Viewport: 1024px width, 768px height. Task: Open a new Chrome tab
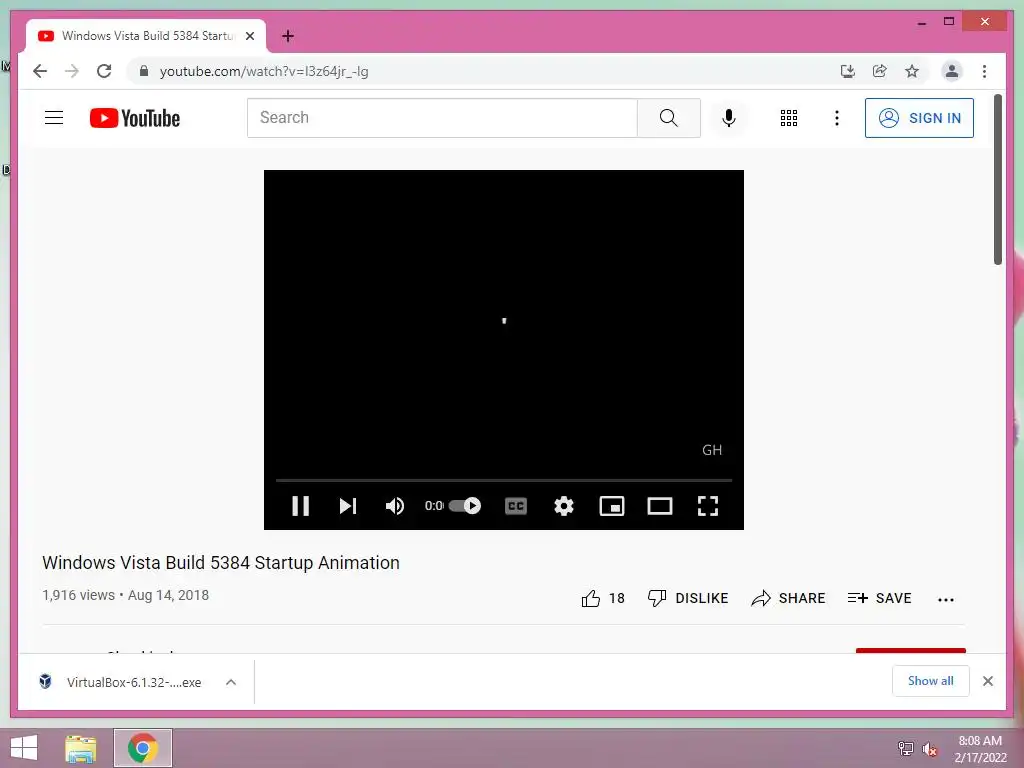click(x=288, y=36)
